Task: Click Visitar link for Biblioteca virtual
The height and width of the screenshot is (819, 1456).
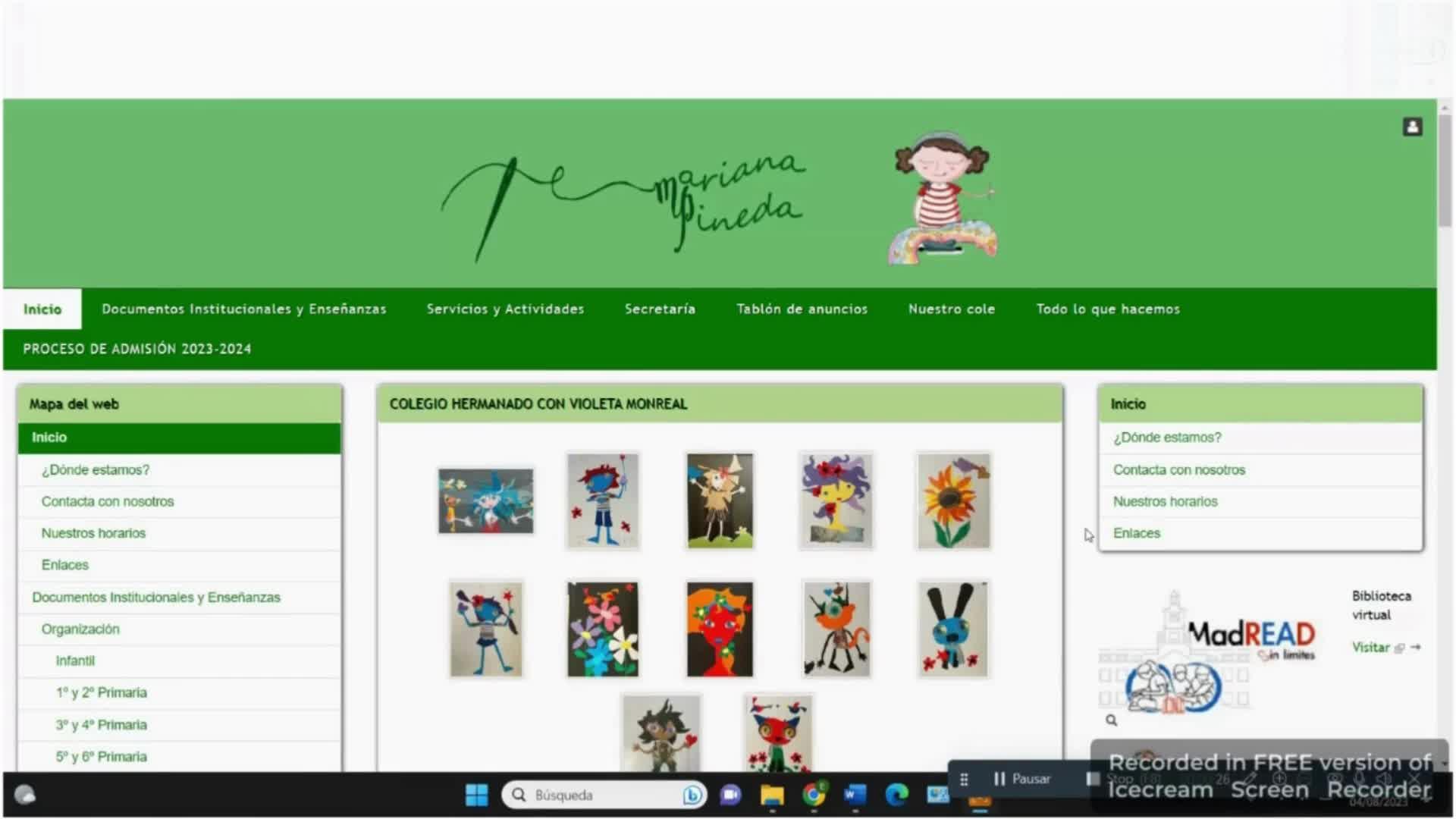Action: tap(1371, 647)
